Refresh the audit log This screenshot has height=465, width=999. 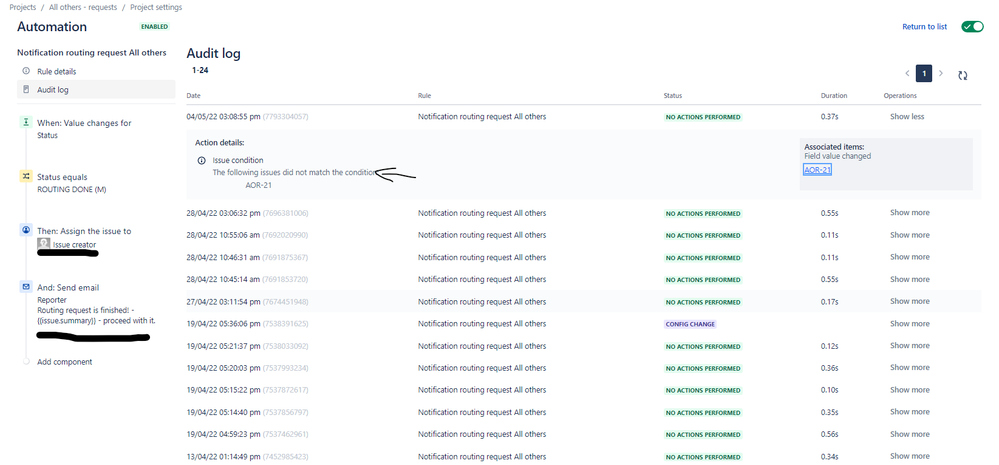tap(963, 75)
